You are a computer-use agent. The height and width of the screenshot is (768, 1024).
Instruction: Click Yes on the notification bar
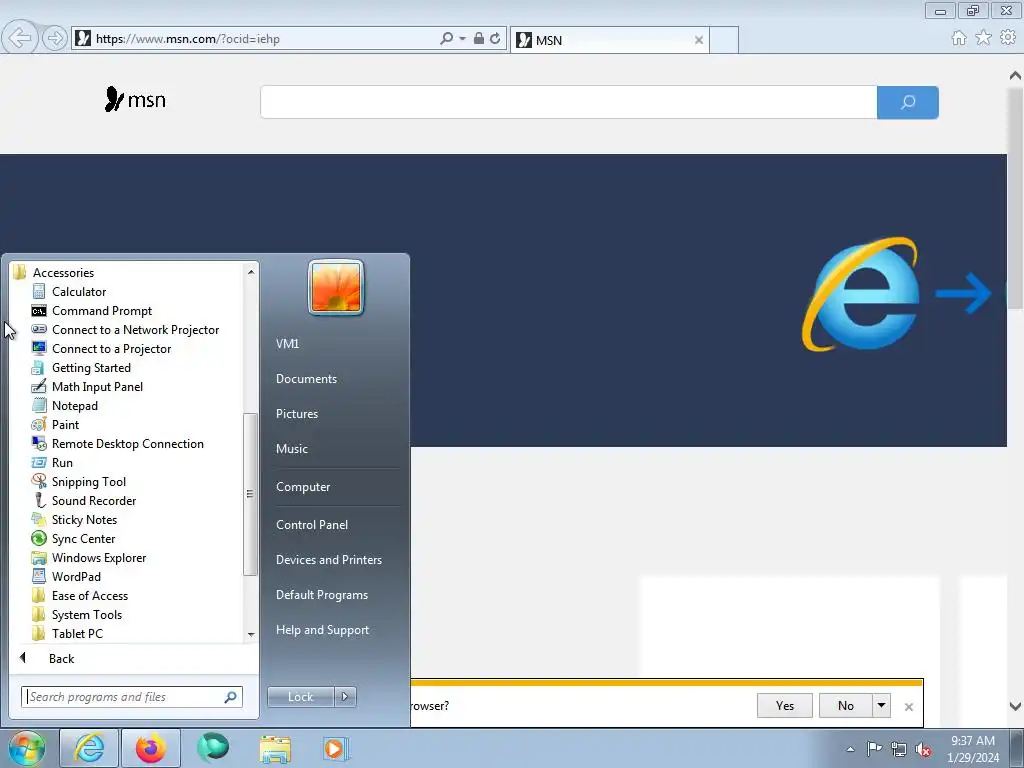pos(784,705)
